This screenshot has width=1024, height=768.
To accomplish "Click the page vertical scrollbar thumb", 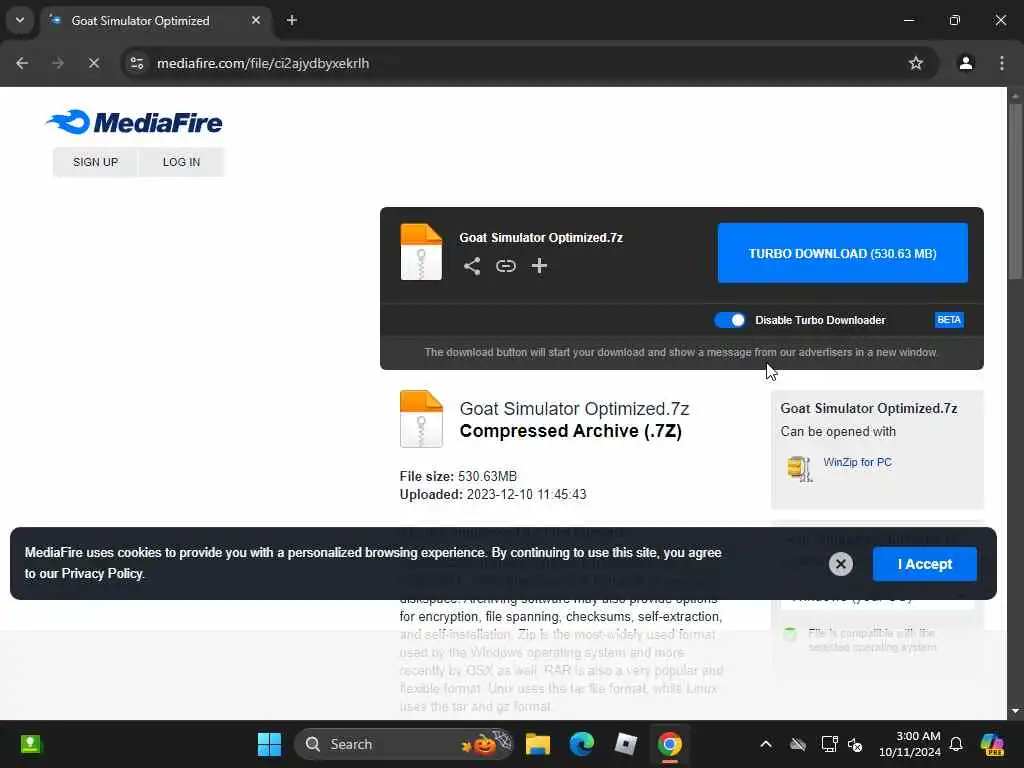I will tap(1015, 191).
